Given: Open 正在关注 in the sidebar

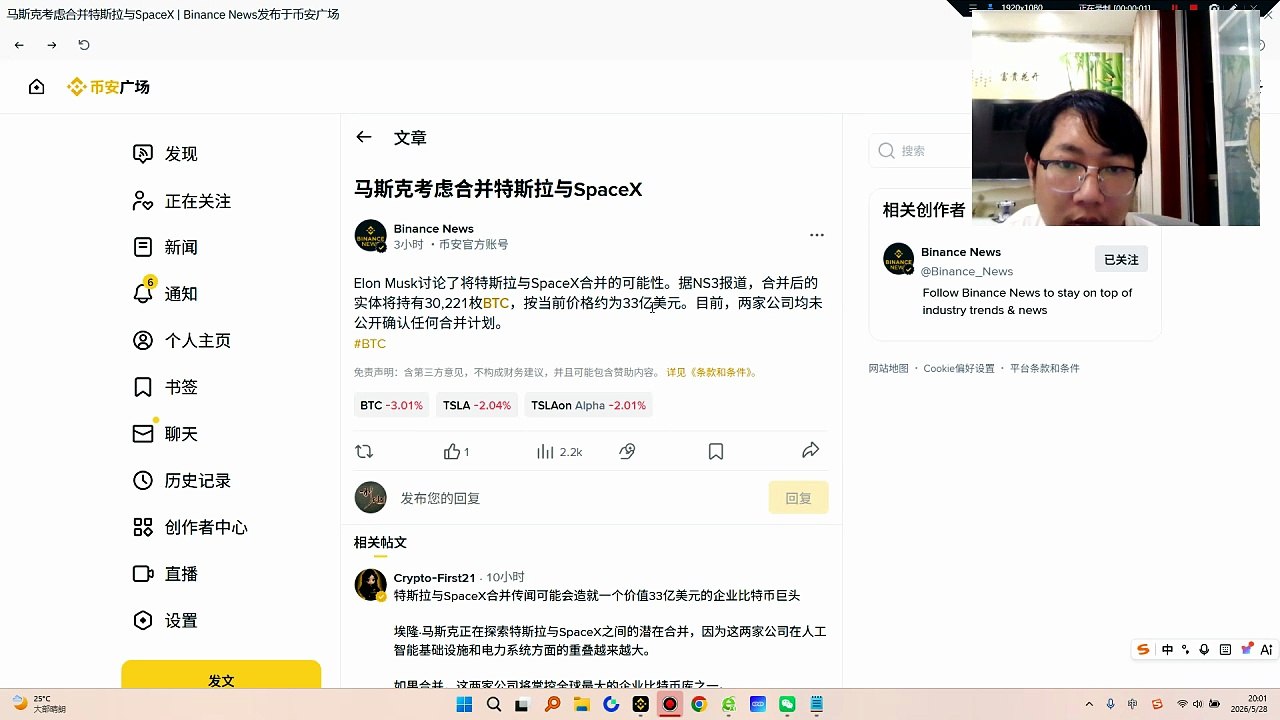Looking at the screenshot, I should pos(182,201).
